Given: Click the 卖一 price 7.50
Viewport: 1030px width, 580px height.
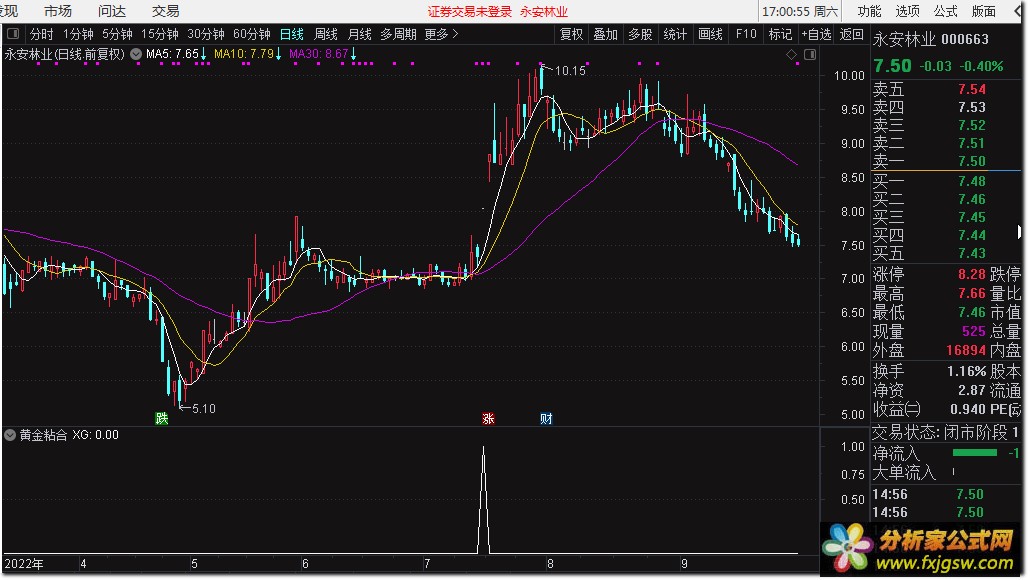Looking at the screenshot, I should pos(972,161).
